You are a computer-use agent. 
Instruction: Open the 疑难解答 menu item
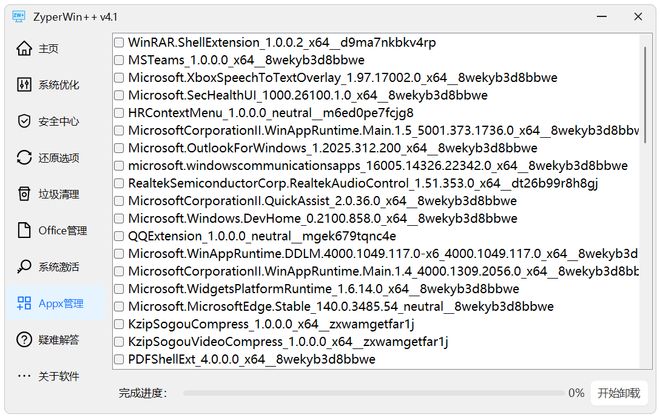(58, 340)
